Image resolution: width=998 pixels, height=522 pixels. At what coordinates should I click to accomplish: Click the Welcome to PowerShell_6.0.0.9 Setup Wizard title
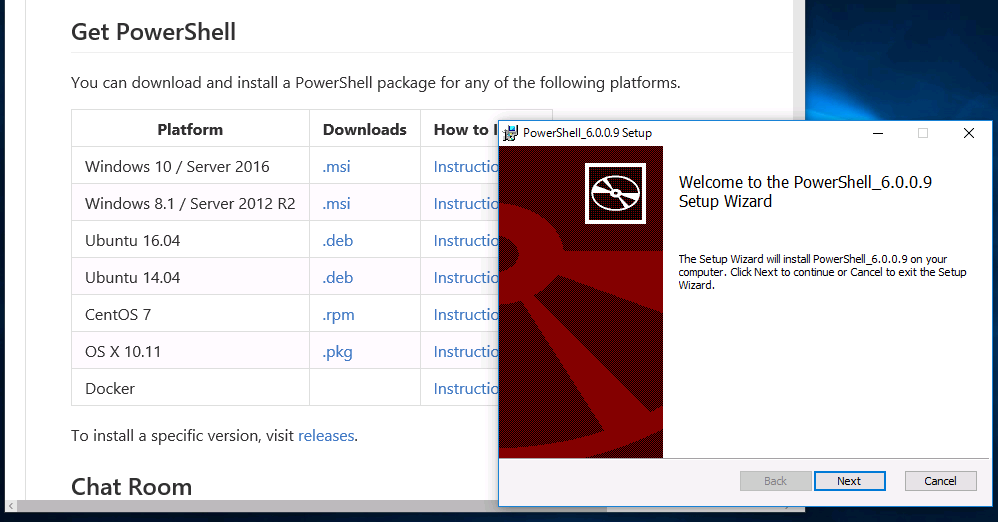tap(805, 192)
